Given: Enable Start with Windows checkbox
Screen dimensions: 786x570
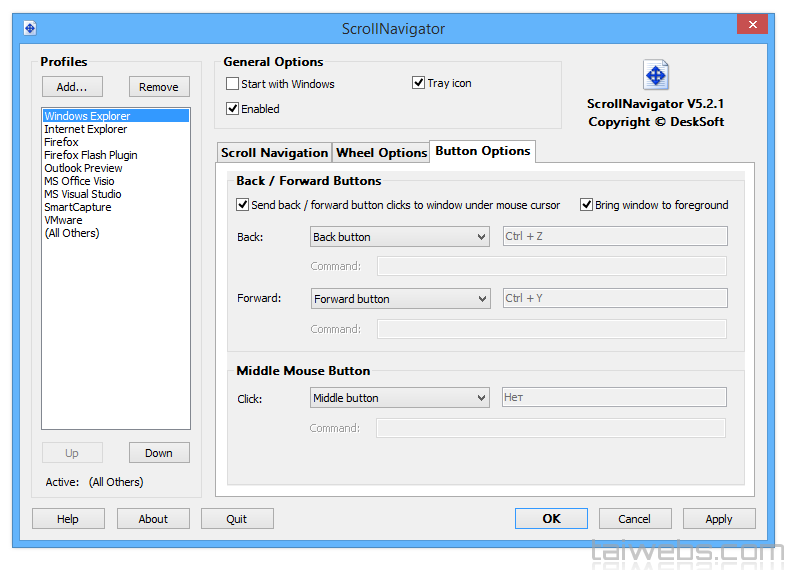Looking at the screenshot, I should tap(233, 84).
